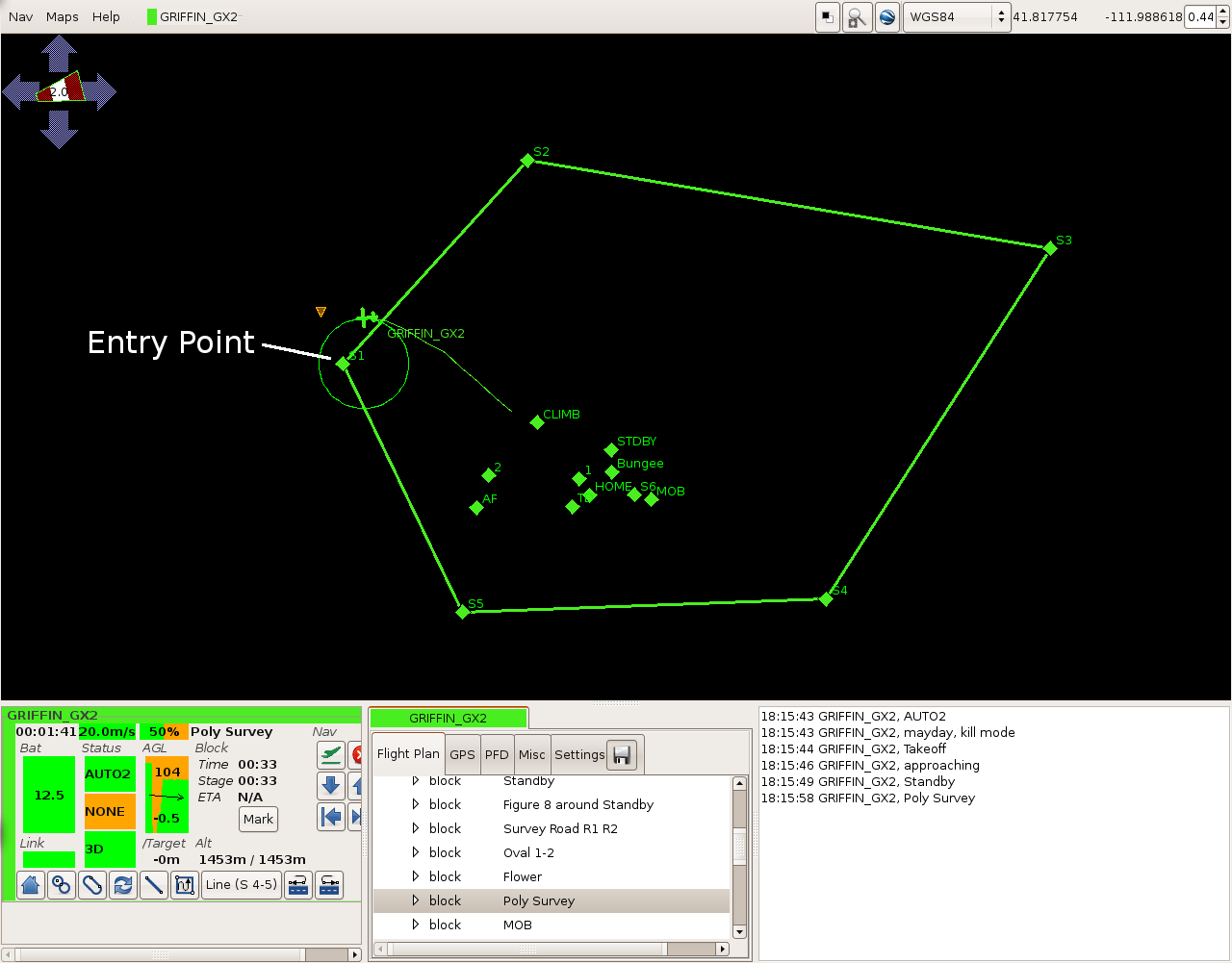Click the zoom value input field 0.44

[x=1200, y=17]
